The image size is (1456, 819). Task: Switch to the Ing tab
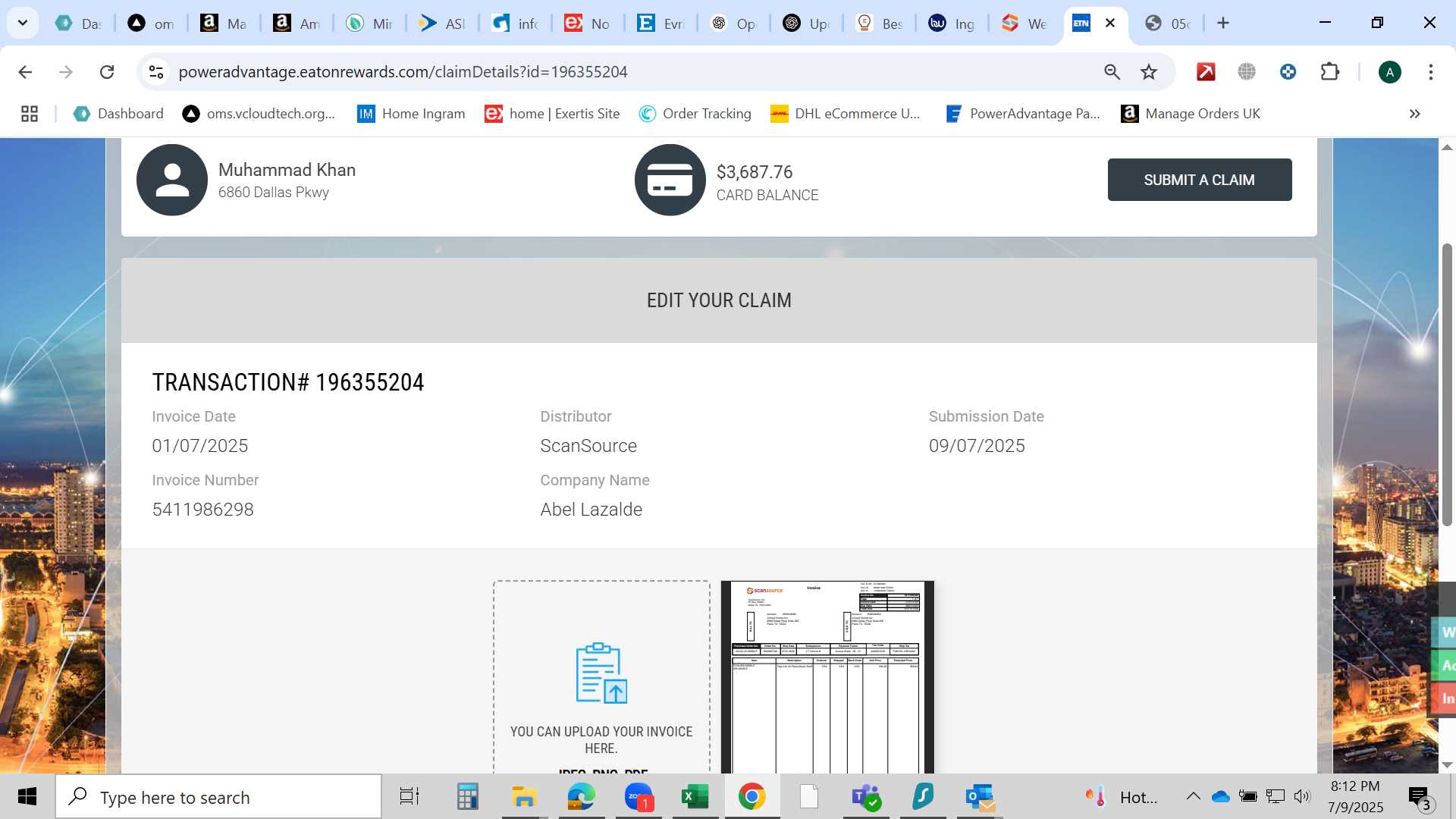coord(952,24)
